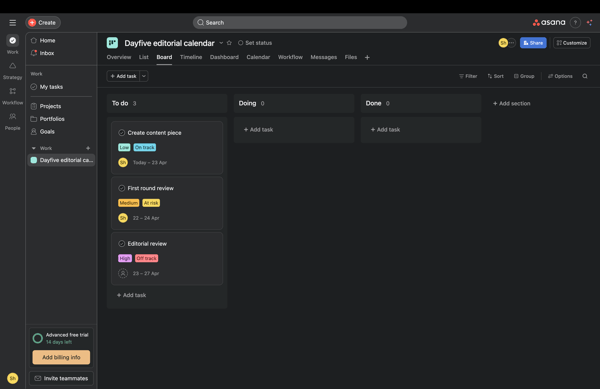
Task: Click Invite teammates button
Action: 61,378
